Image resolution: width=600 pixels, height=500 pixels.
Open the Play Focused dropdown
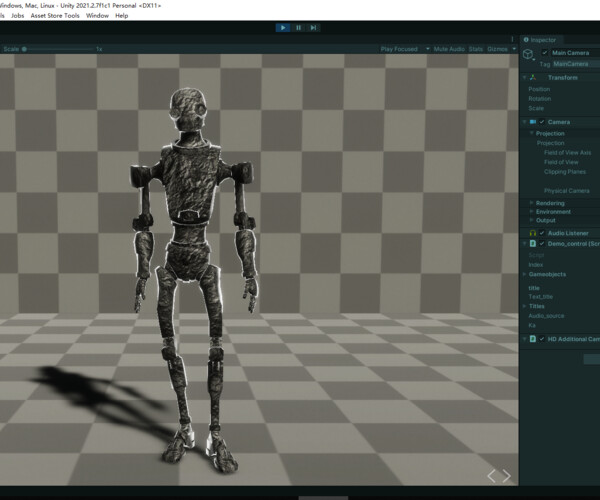pyautogui.click(x=402, y=48)
